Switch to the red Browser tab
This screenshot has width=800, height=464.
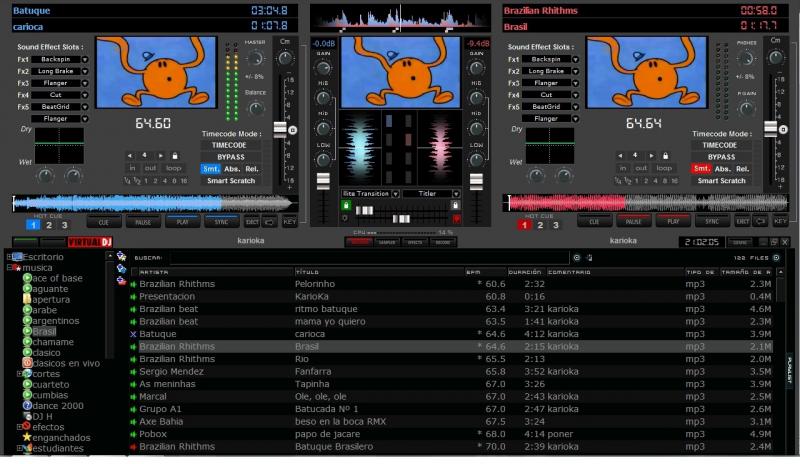(x=358, y=242)
